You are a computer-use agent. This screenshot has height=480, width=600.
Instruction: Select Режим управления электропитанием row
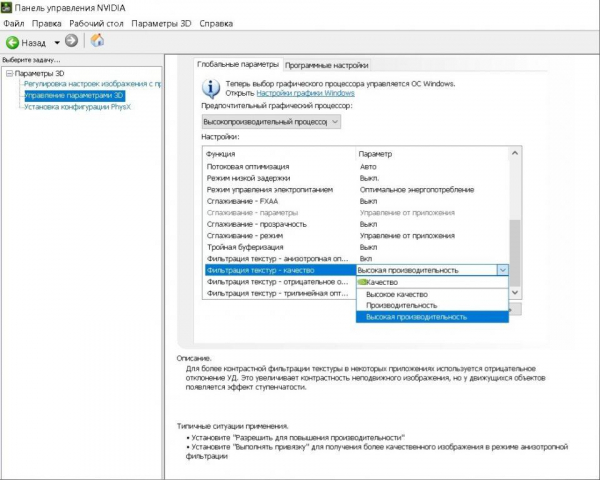357,189
